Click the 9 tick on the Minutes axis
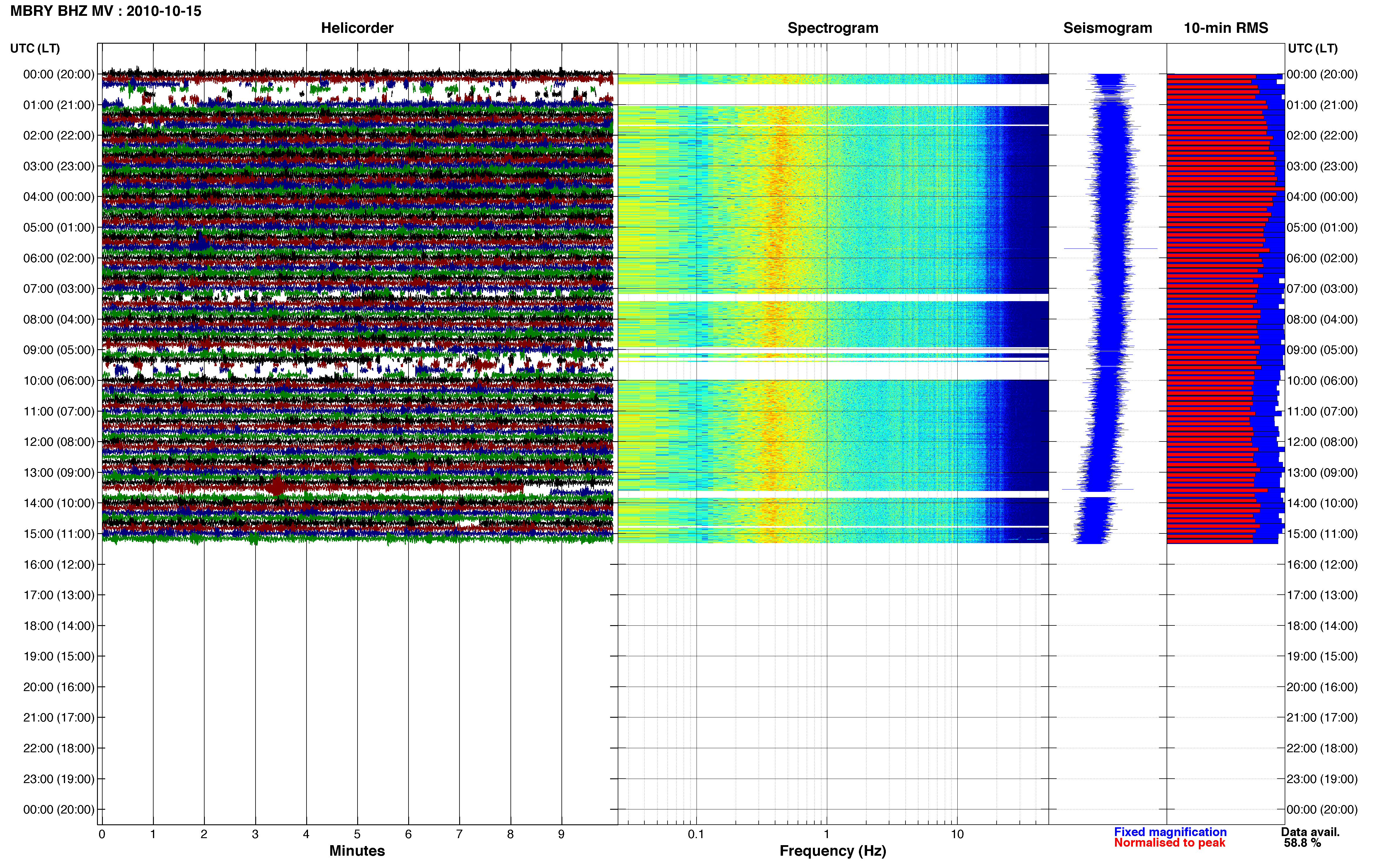This screenshot has width=1389, height=868. [561, 834]
